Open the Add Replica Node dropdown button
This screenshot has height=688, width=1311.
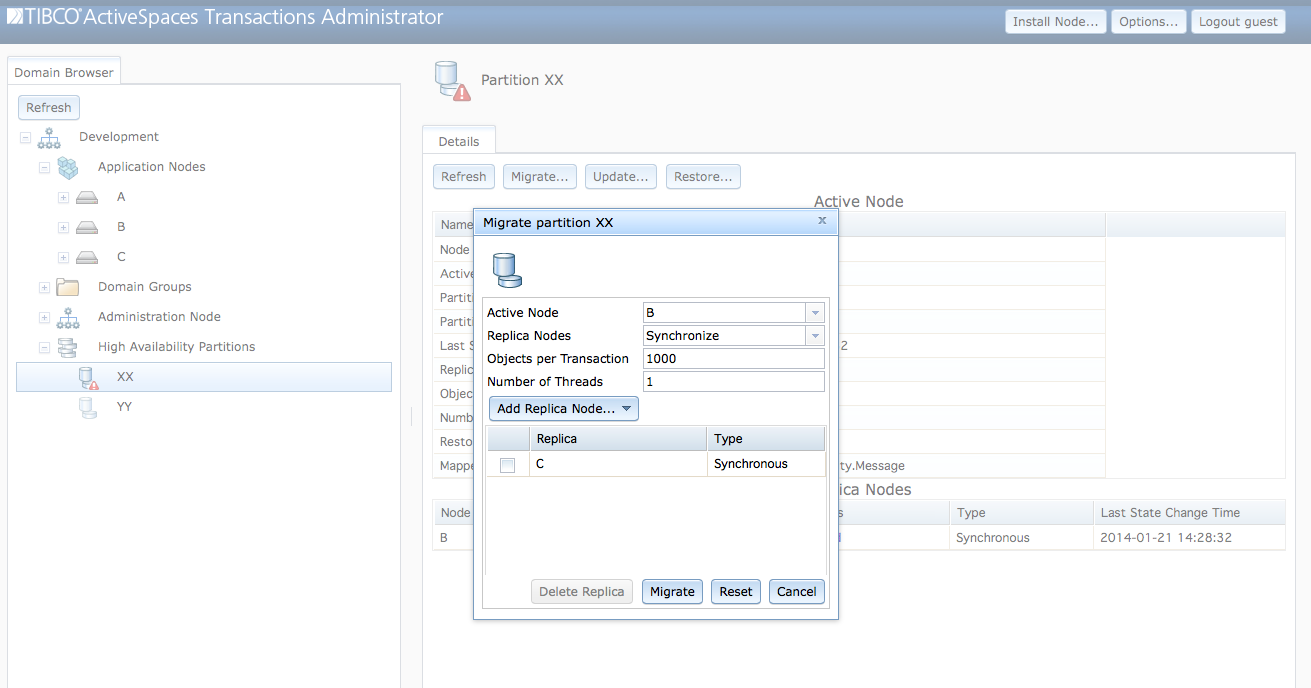(564, 409)
